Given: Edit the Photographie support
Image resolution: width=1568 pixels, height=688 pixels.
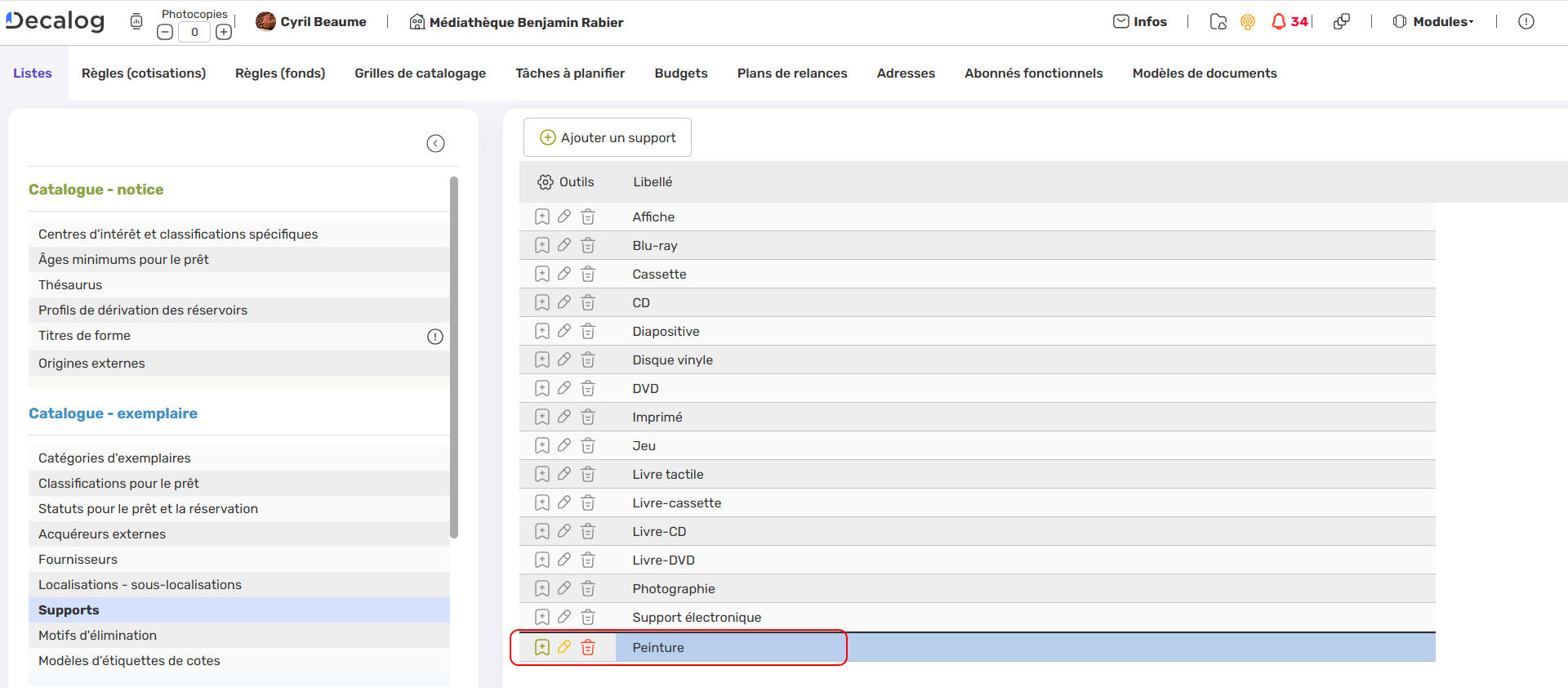Looking at the screenshot, I should click(564, 588).
